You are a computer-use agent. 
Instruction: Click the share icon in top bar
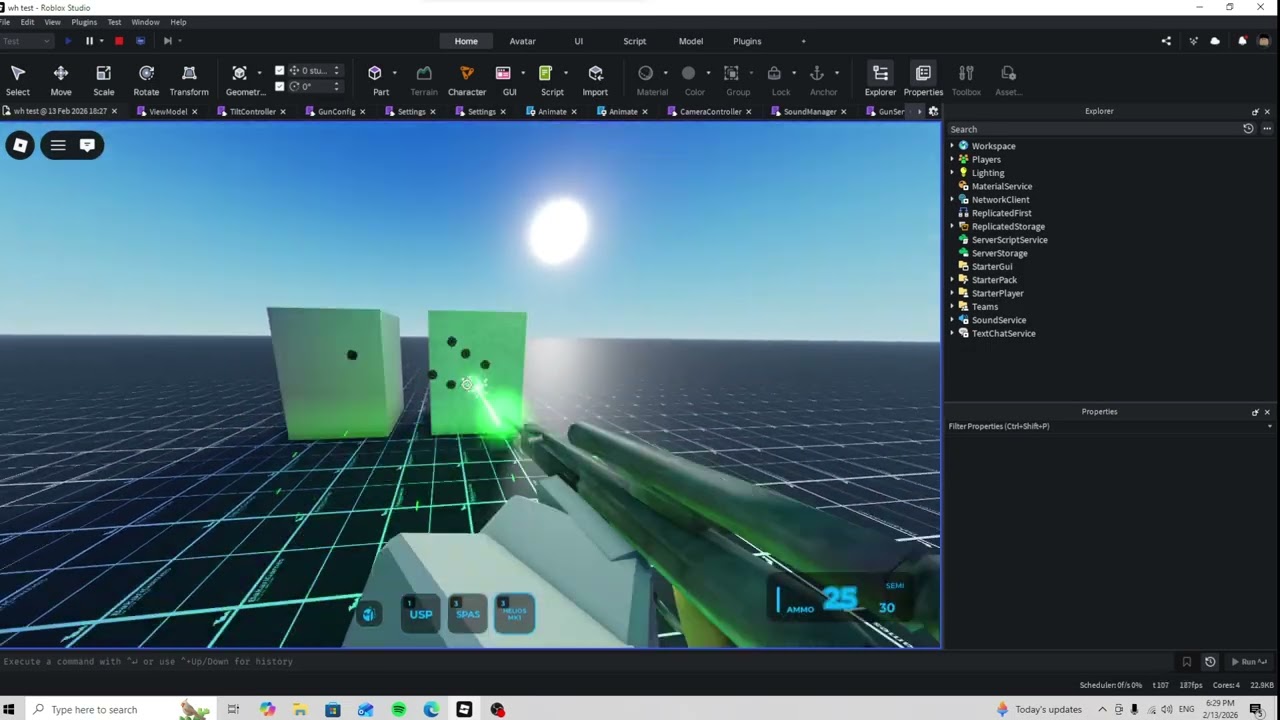pyautogui.click(x=1166, y=41)
